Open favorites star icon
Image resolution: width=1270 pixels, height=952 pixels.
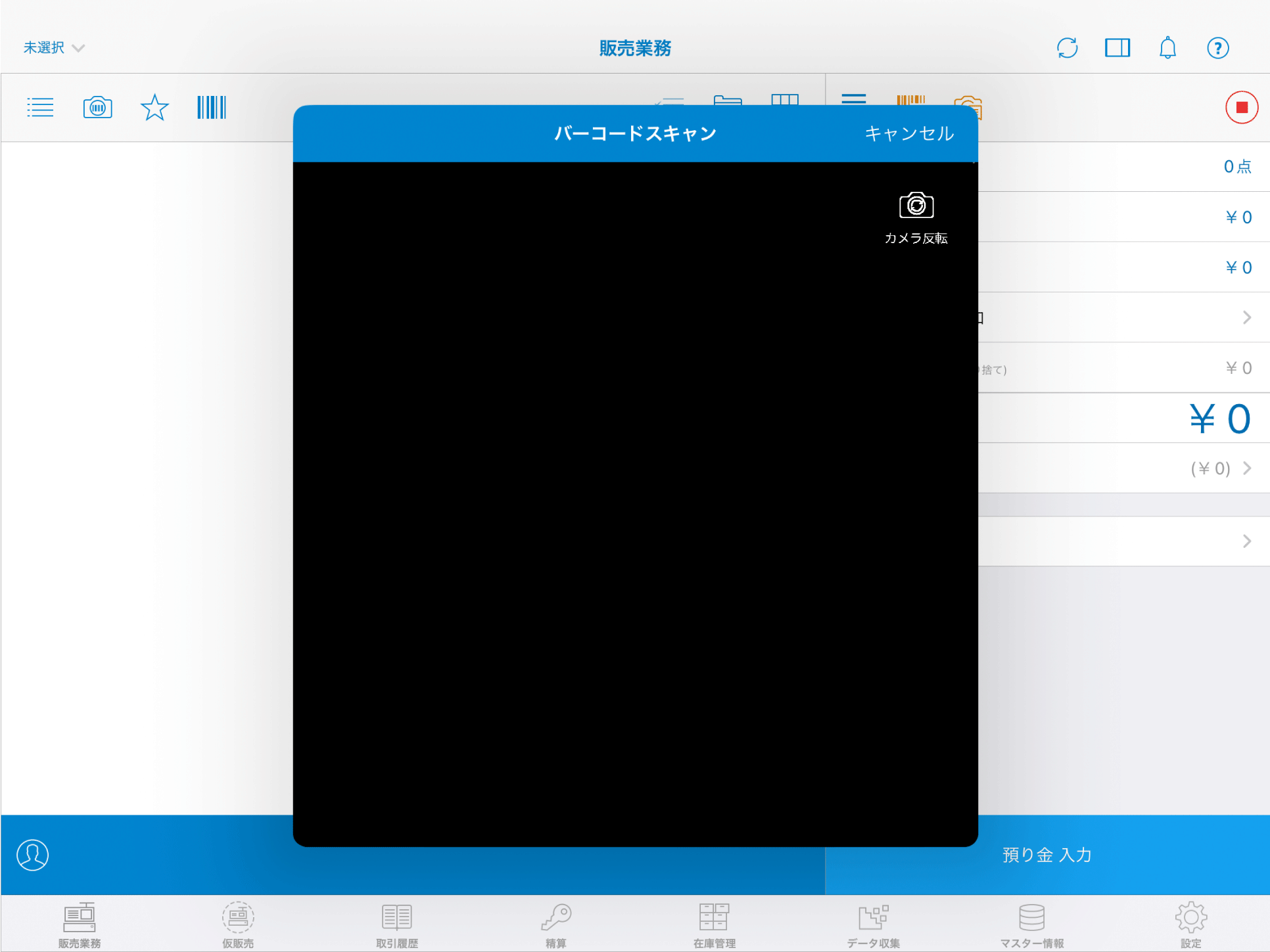coord(154,107)
